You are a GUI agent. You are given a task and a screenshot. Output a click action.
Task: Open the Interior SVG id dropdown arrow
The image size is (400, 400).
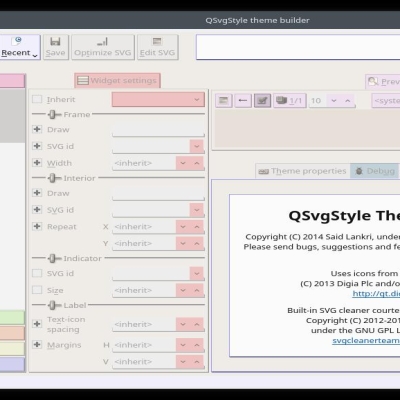[197, 210]
